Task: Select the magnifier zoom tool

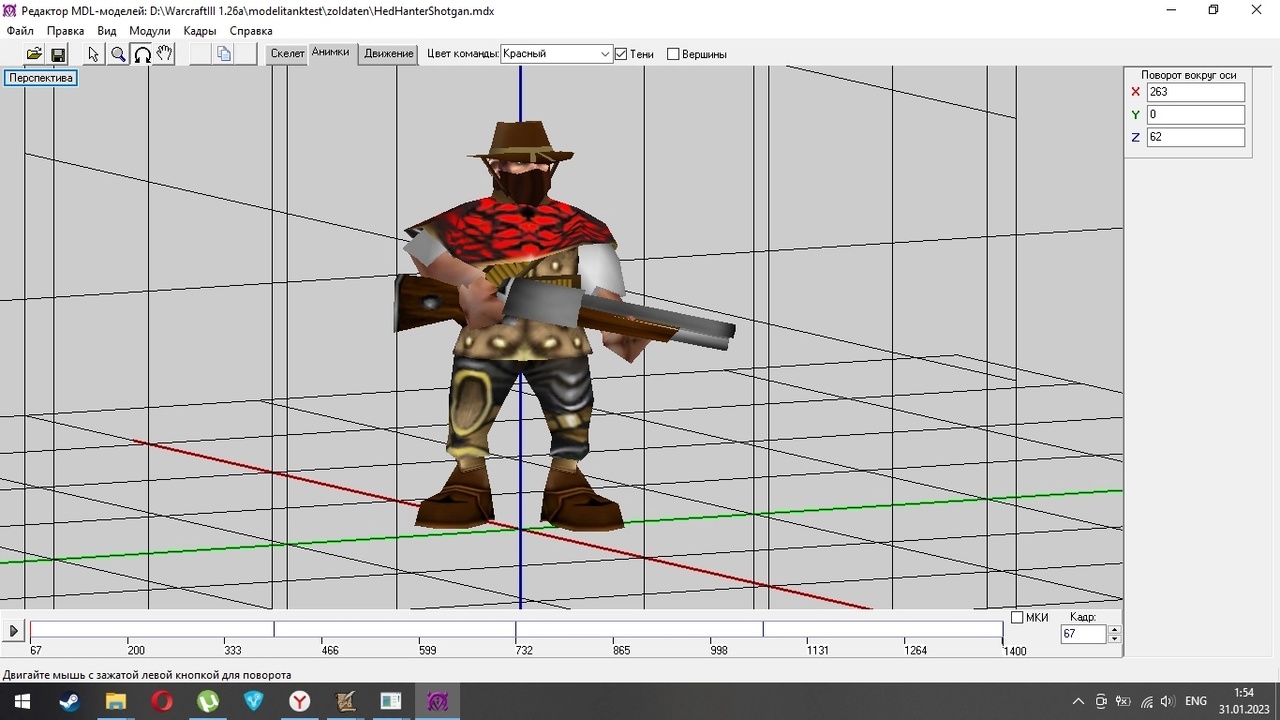Action: coord(118,54)
